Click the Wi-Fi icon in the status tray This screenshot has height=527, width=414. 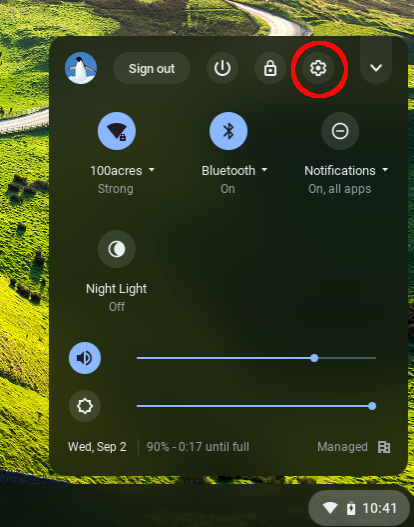point(330,508)
